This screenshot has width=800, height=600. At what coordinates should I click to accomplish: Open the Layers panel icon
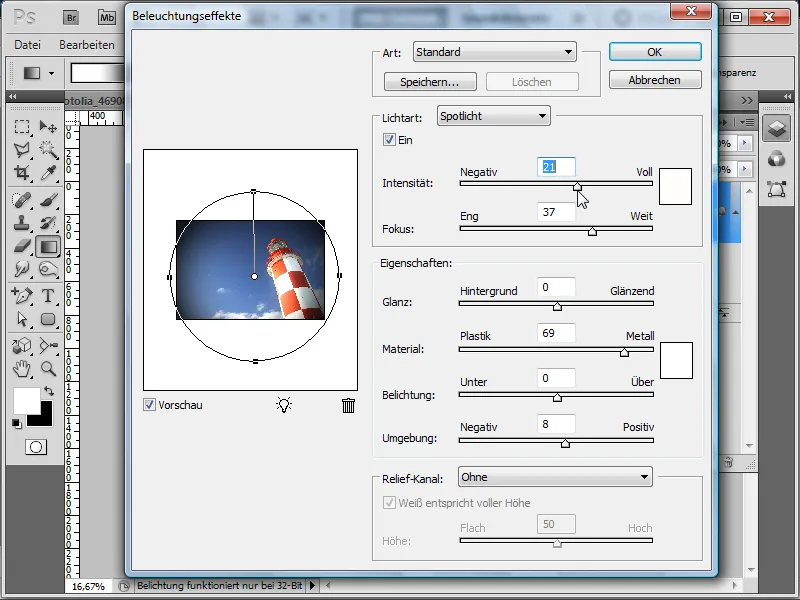click(776, 128)
